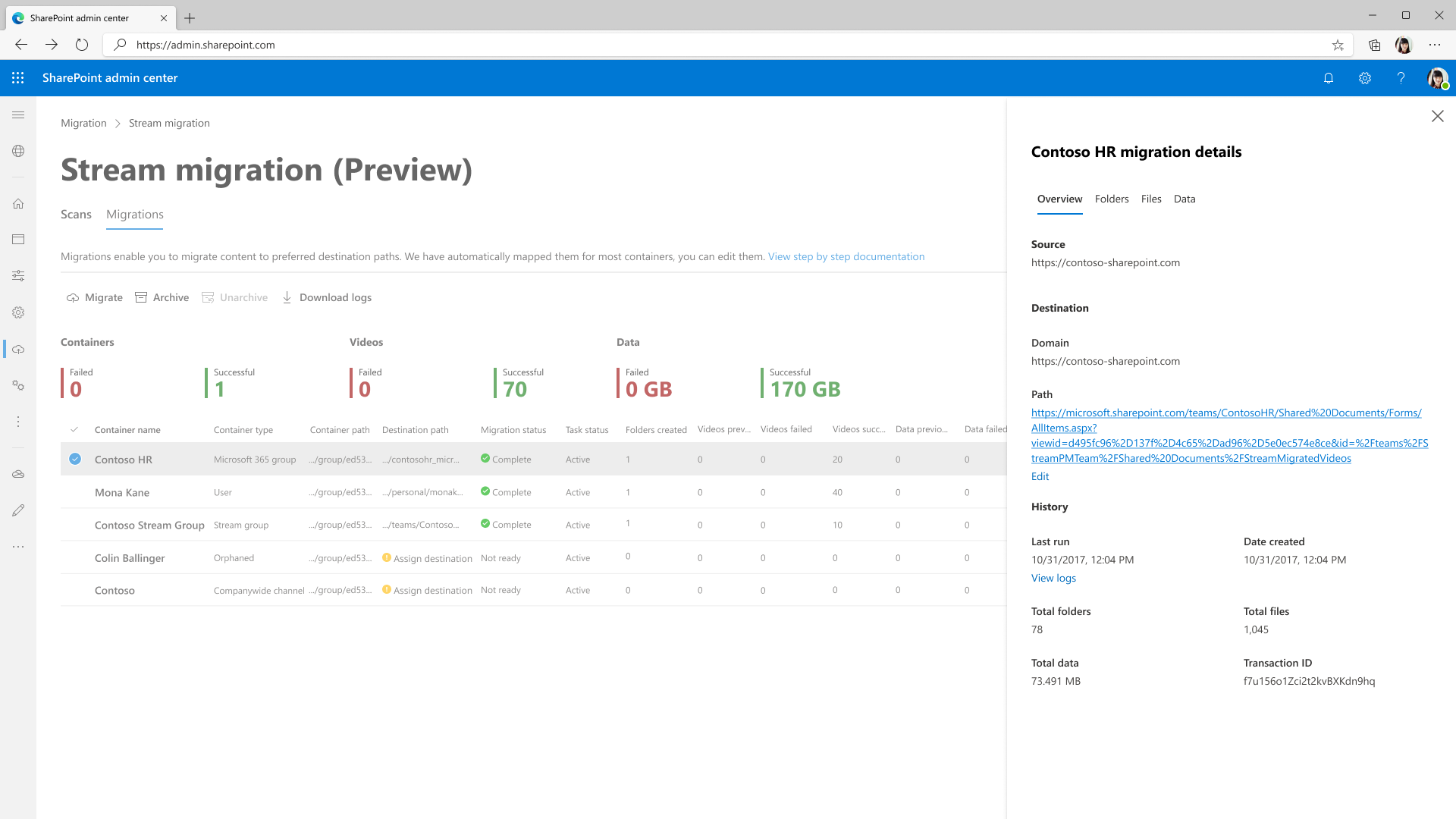Click the Notification bell icon

(1328, 77)
